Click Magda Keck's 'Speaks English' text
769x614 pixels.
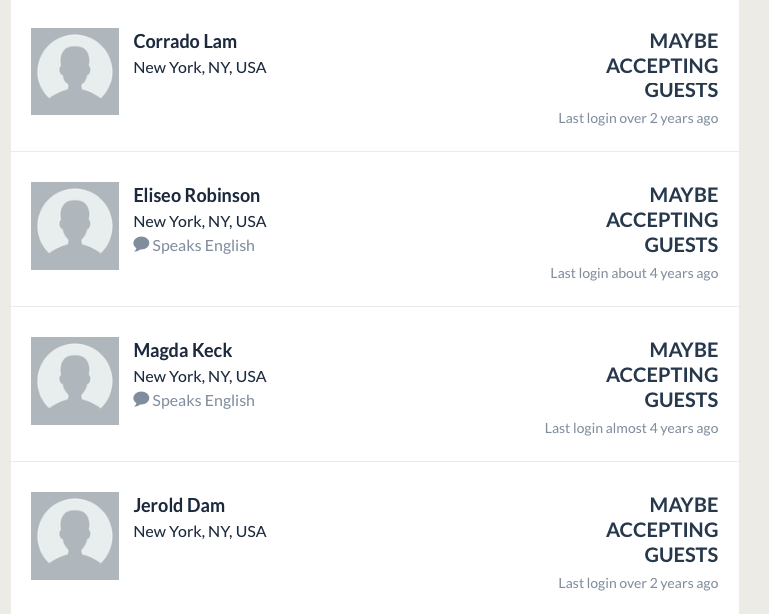[203, 401]
